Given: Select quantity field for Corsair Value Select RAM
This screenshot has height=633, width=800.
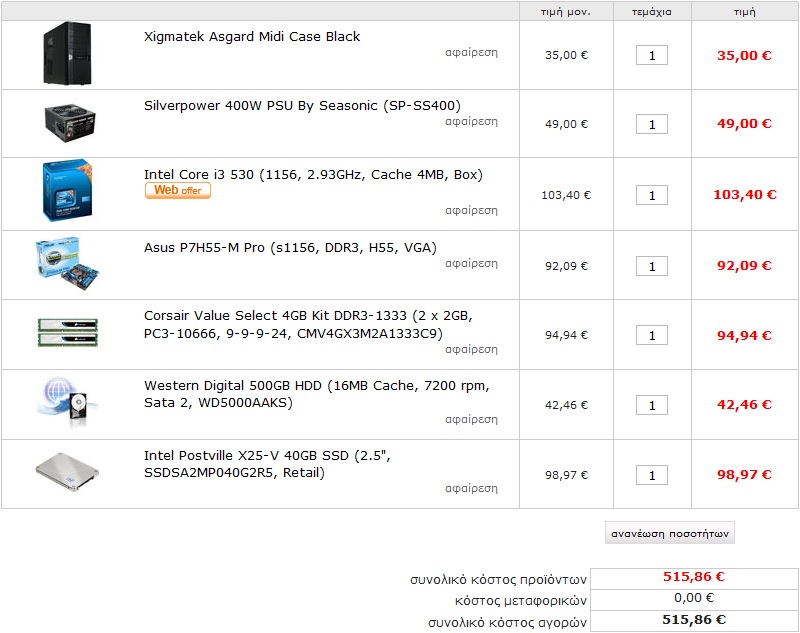Looking at the screenshot, I should (652, 335).
